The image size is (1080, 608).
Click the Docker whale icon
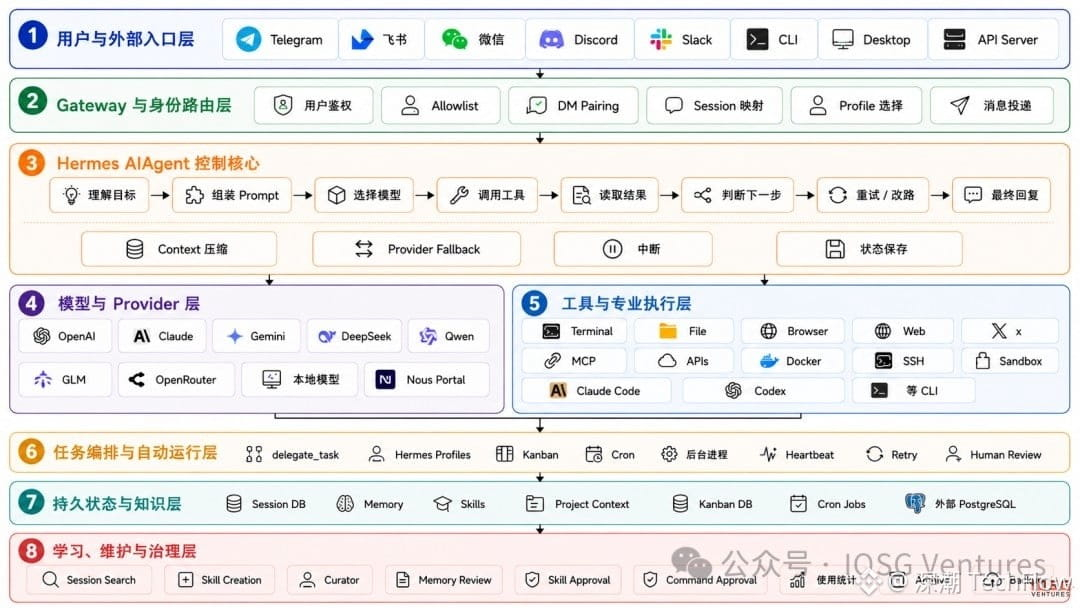click(769, 361)
